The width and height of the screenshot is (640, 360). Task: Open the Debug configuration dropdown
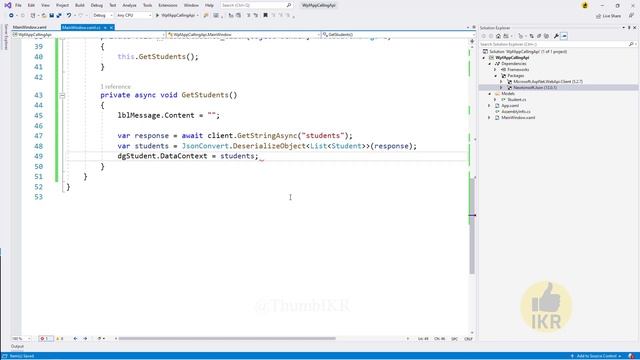(x=102, y=15)
